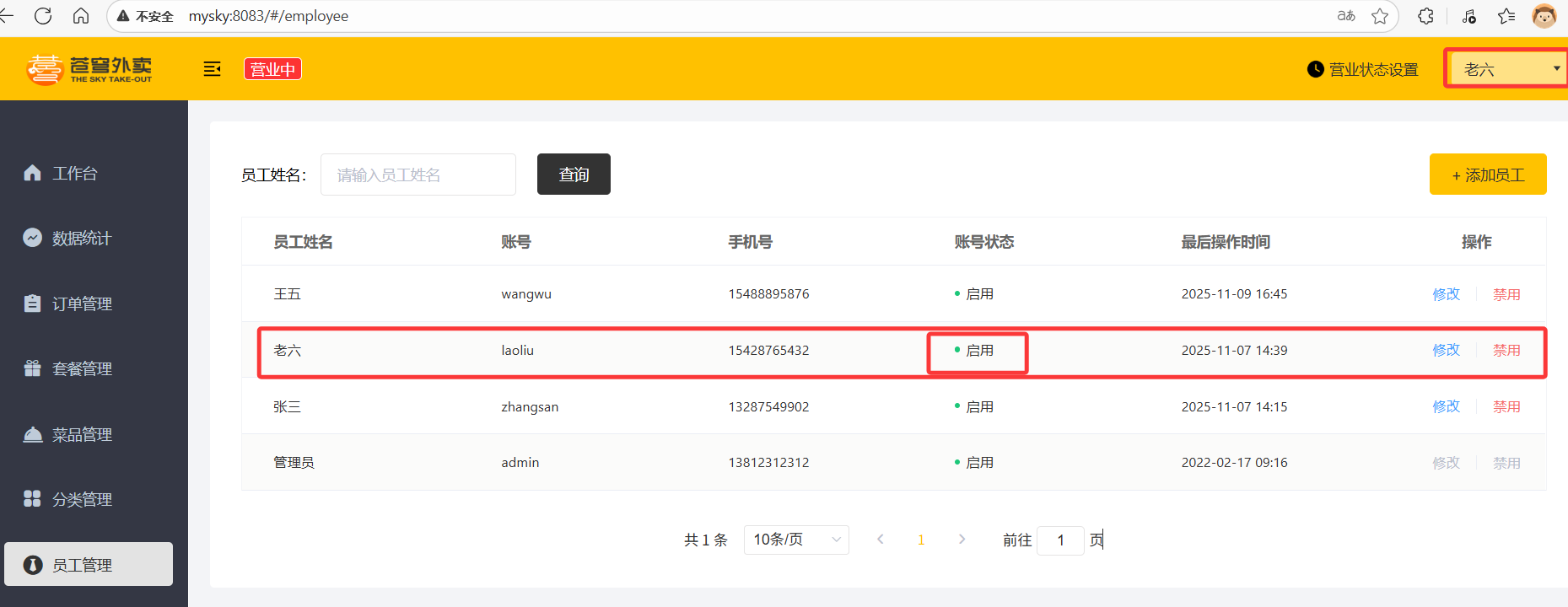The image size is (1568, 607).
Task: Click phone number 13287549902
Action: pos(768,406)
